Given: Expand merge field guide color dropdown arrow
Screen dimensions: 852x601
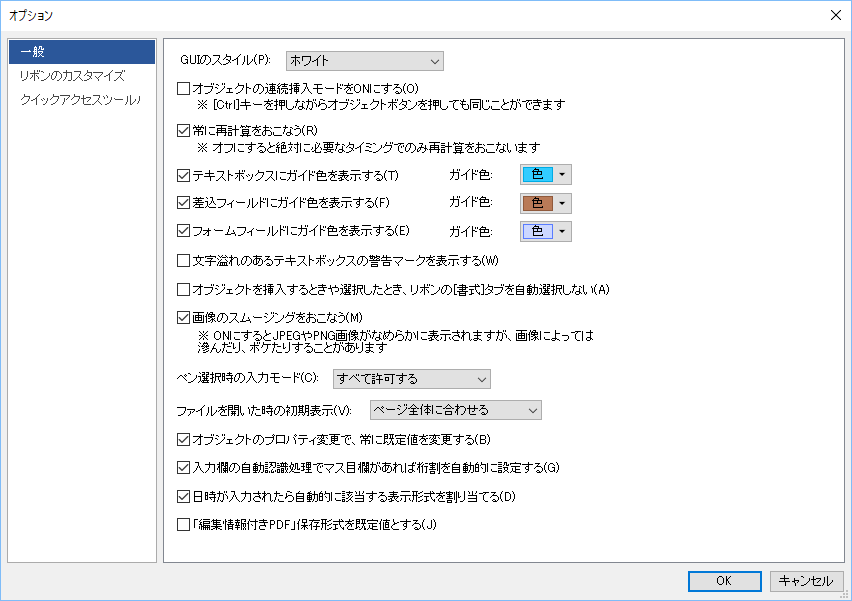Looking at the screenshot, I should pos(562,203).
